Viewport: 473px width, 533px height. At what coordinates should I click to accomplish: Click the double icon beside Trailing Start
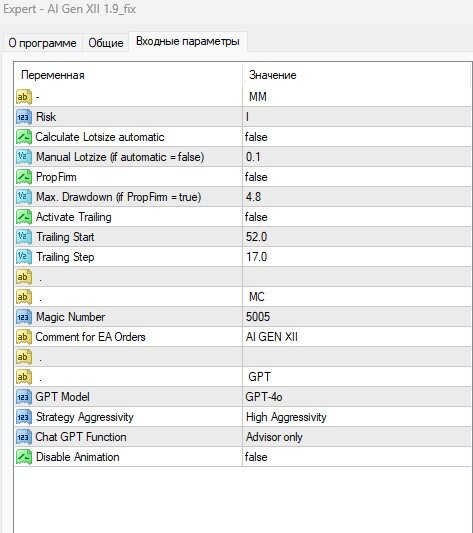pyautogui.click(x=24, y=237)
